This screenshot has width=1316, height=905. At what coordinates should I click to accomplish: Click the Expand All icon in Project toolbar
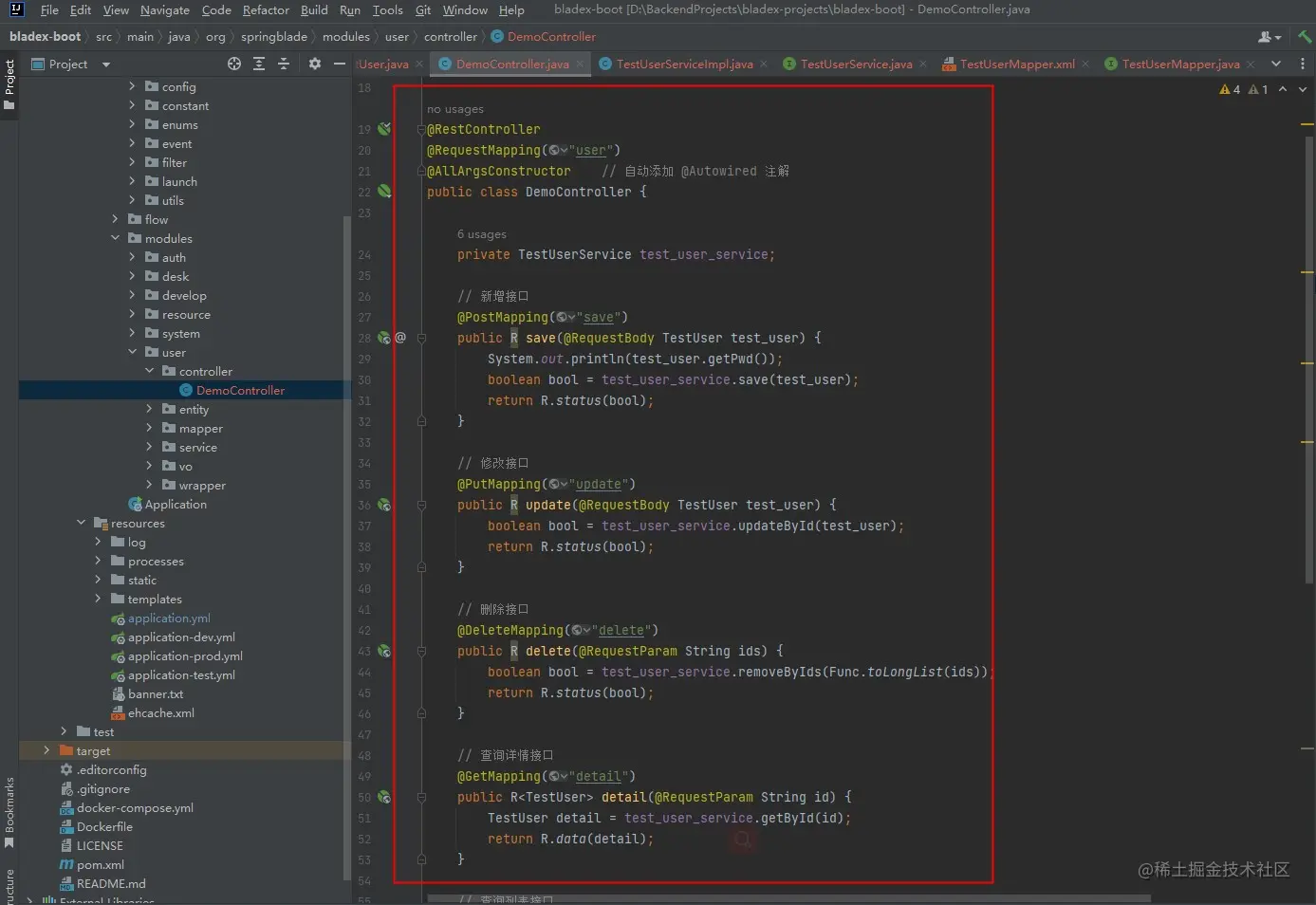[259, 64]
